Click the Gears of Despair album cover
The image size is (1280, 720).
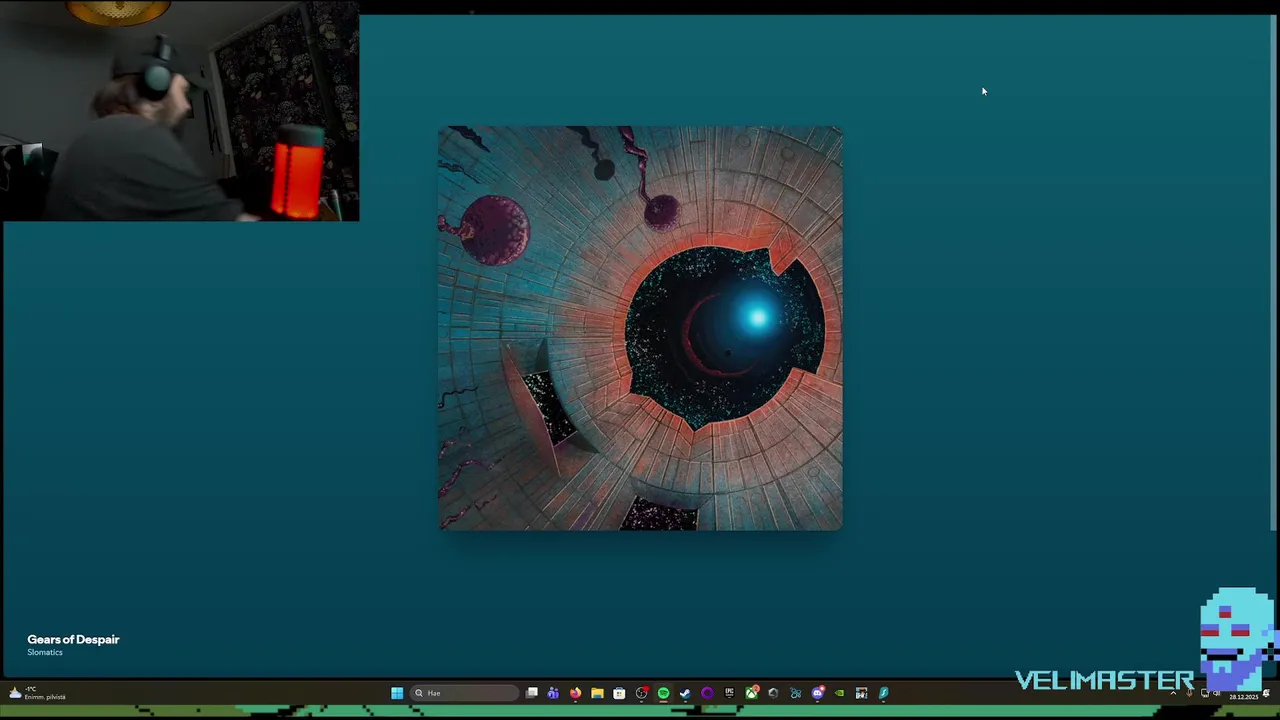pos(640,328)
